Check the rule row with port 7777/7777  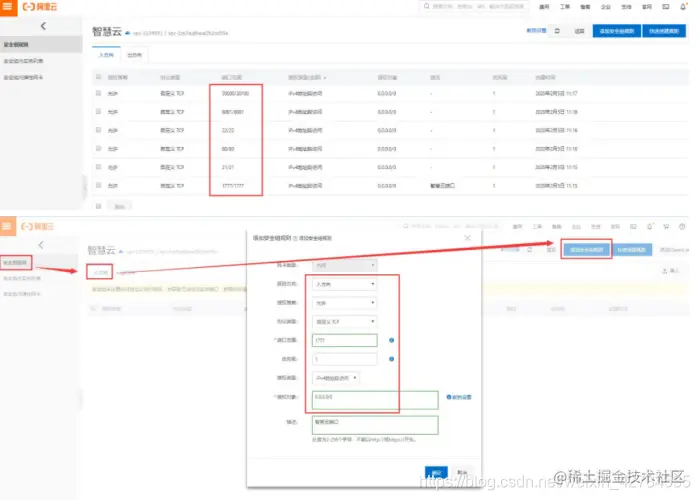coord(99,185)
